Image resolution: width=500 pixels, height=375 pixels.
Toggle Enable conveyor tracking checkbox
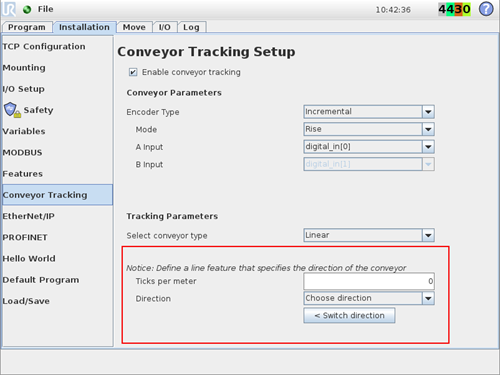point(133,72)
